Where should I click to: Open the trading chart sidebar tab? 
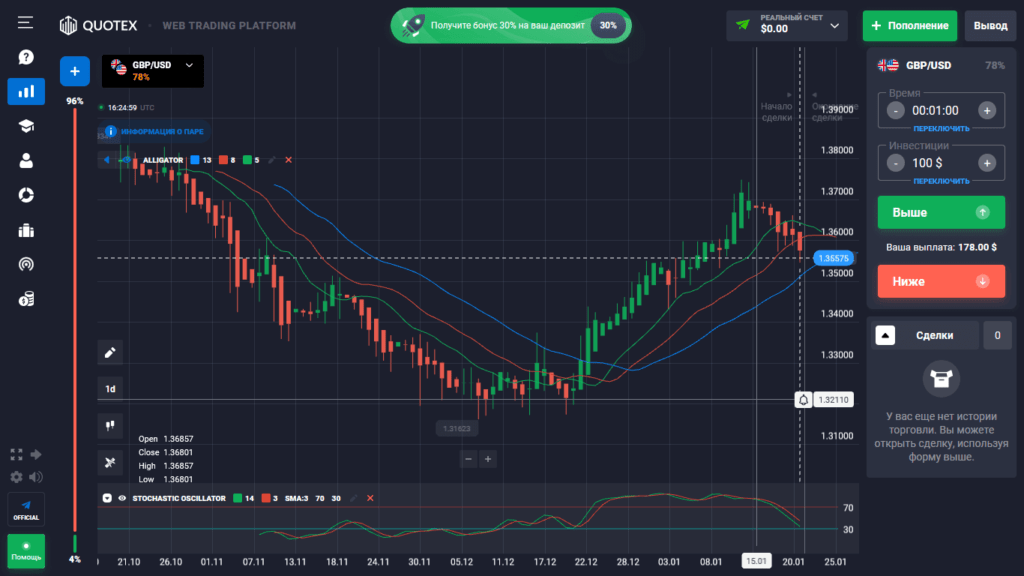coord(26,91)
